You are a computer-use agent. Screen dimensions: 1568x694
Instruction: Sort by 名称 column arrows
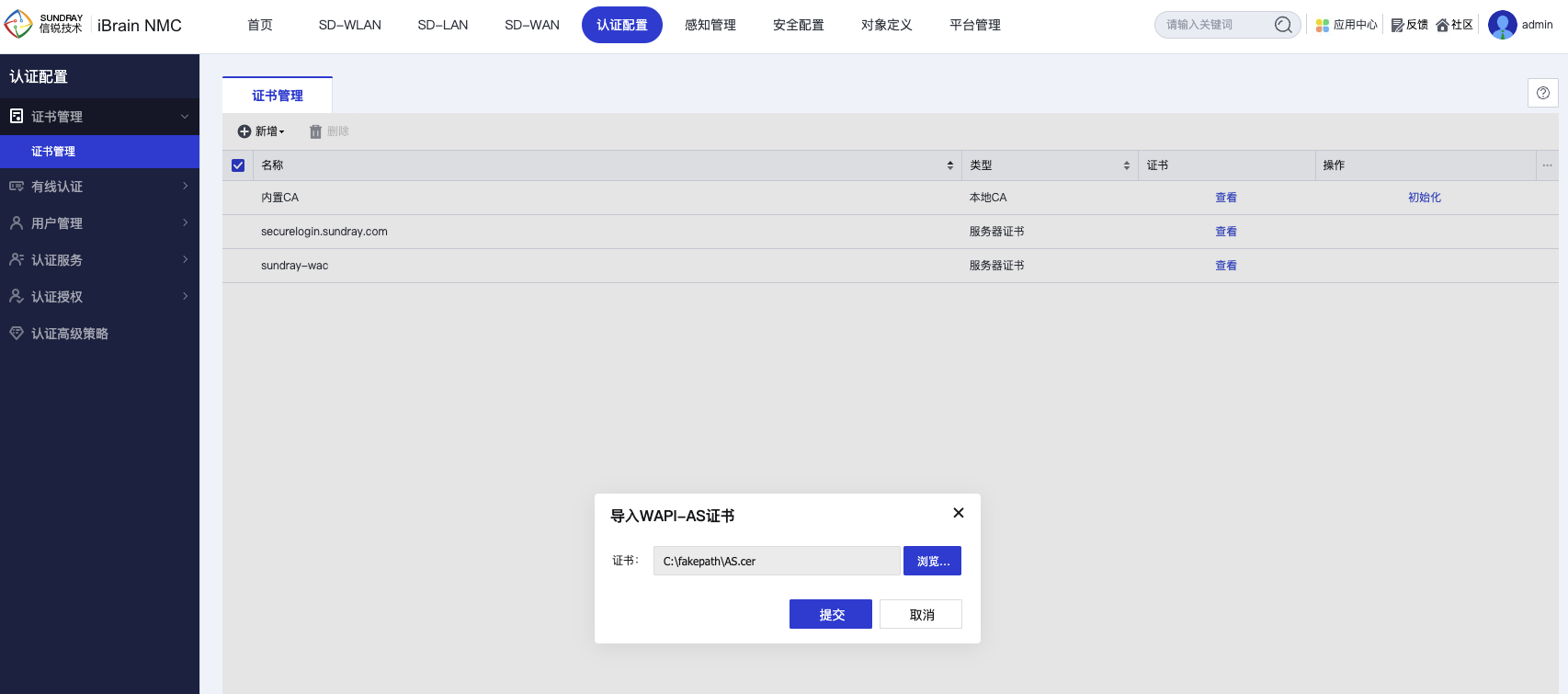coord(950,165)
